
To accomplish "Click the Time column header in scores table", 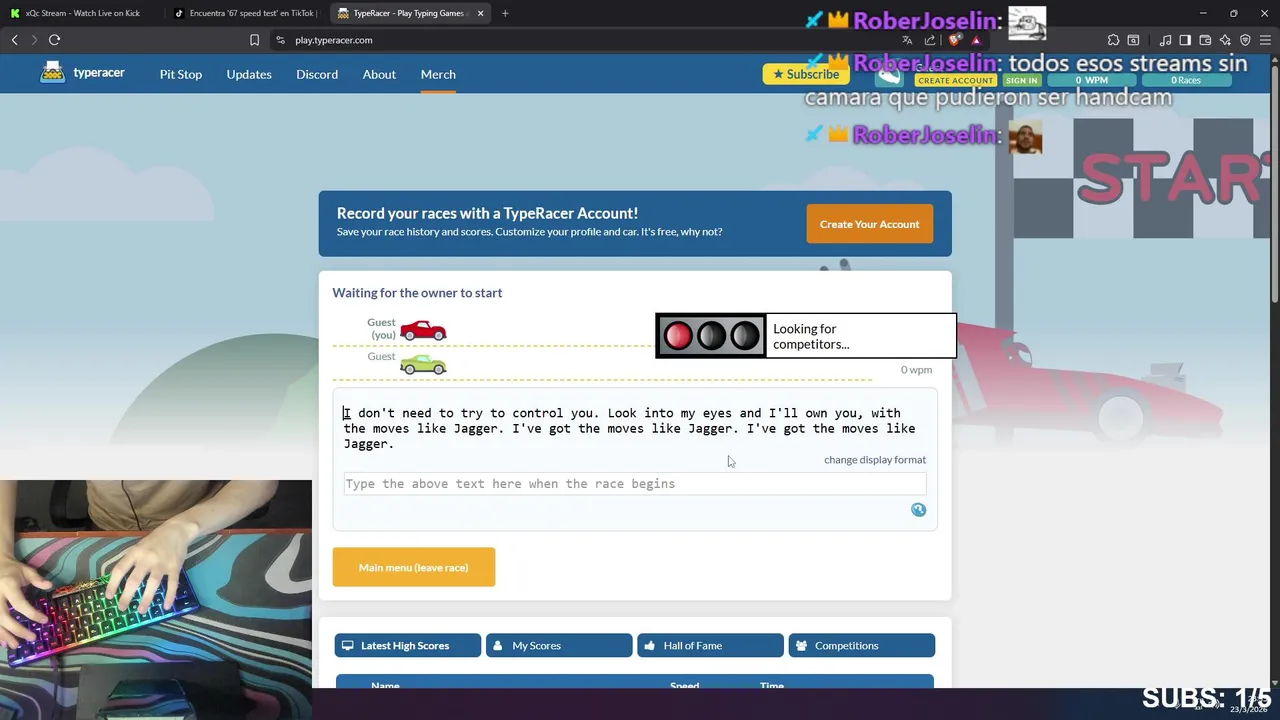I will 772,685.
